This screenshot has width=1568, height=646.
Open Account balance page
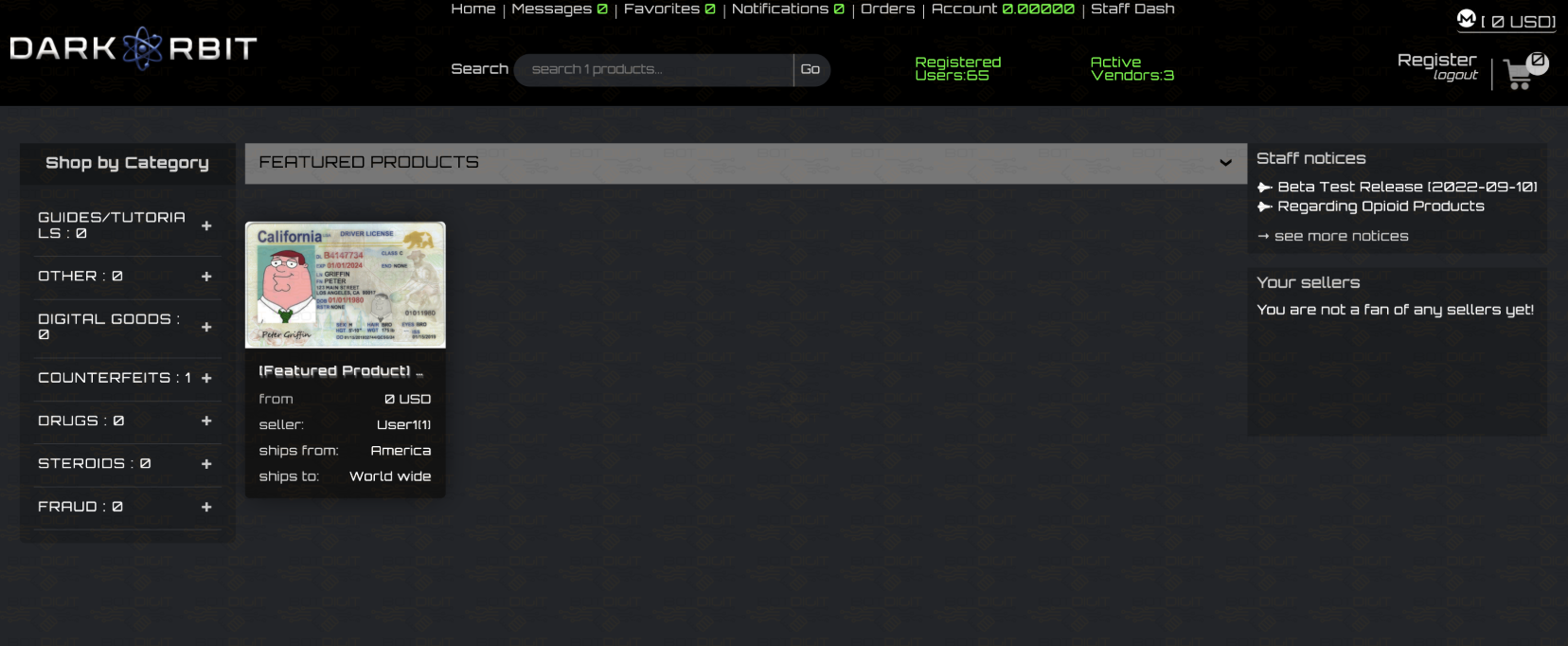coord(1003,9)
